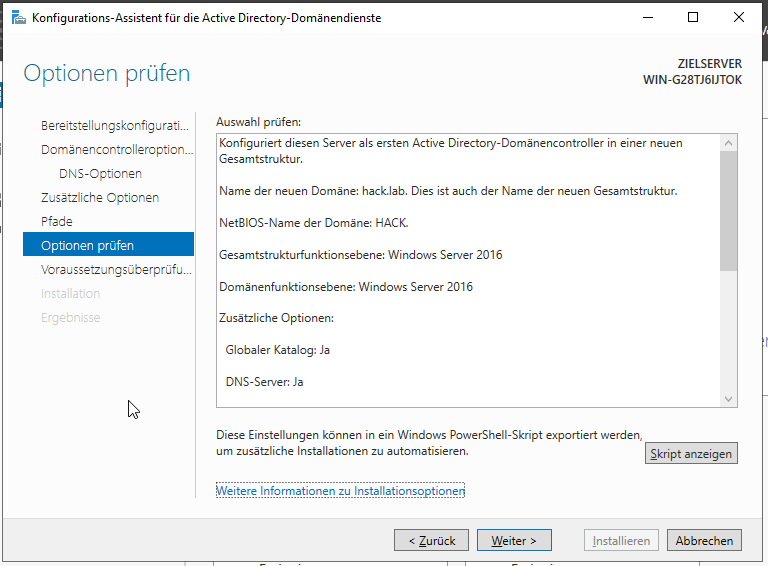The height and width of the screenshot is (566, 768).
Task: Click the wizard icon in the title bar
Action: (x=19, y=18)
